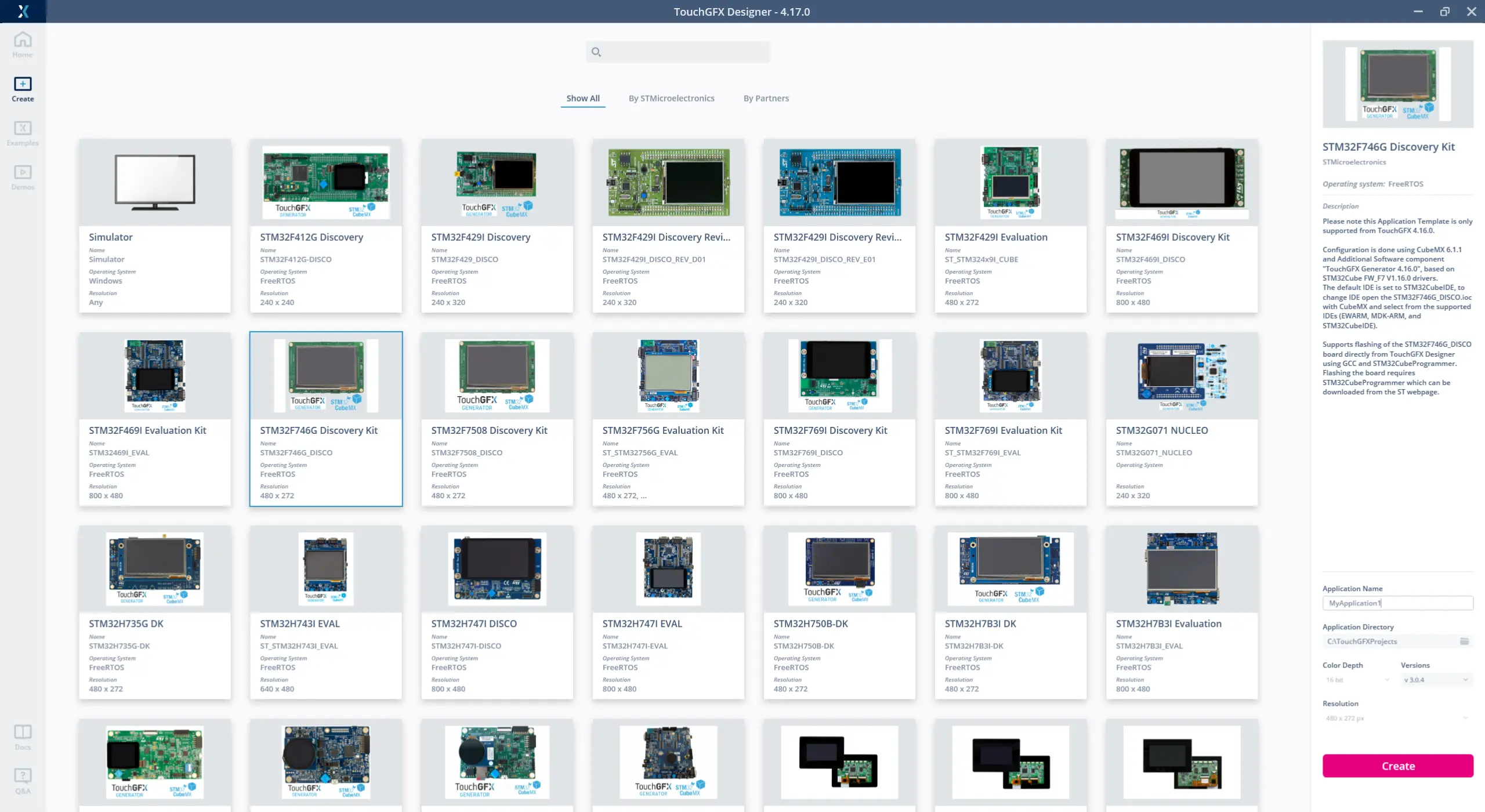The height and width of the screenshot is (812, 1485).
Task: Switch to By STMicroelectronics tab
Action: [671, 98]
